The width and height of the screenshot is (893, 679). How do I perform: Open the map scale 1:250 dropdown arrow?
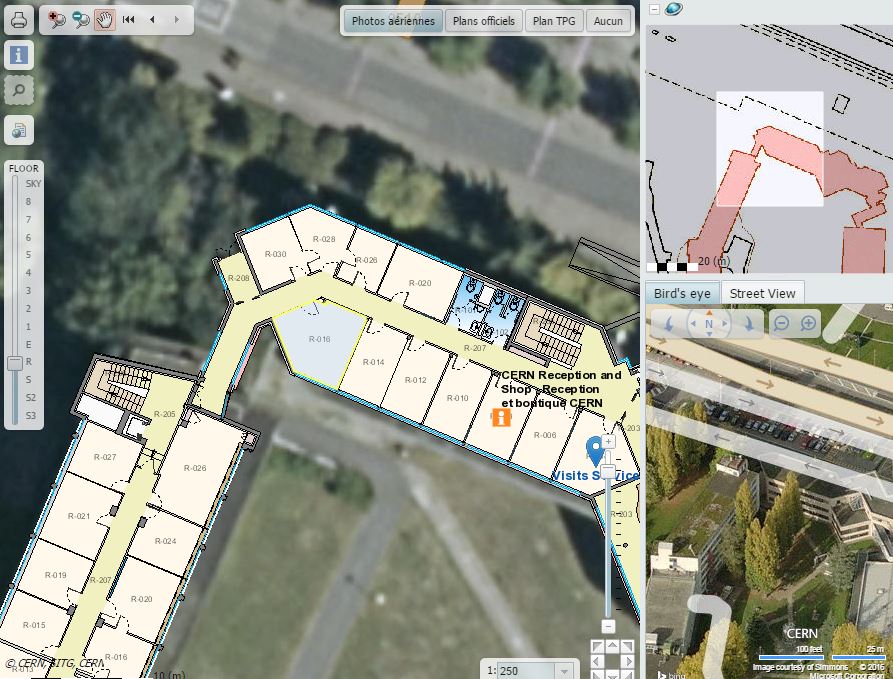[x=564, y=670]
